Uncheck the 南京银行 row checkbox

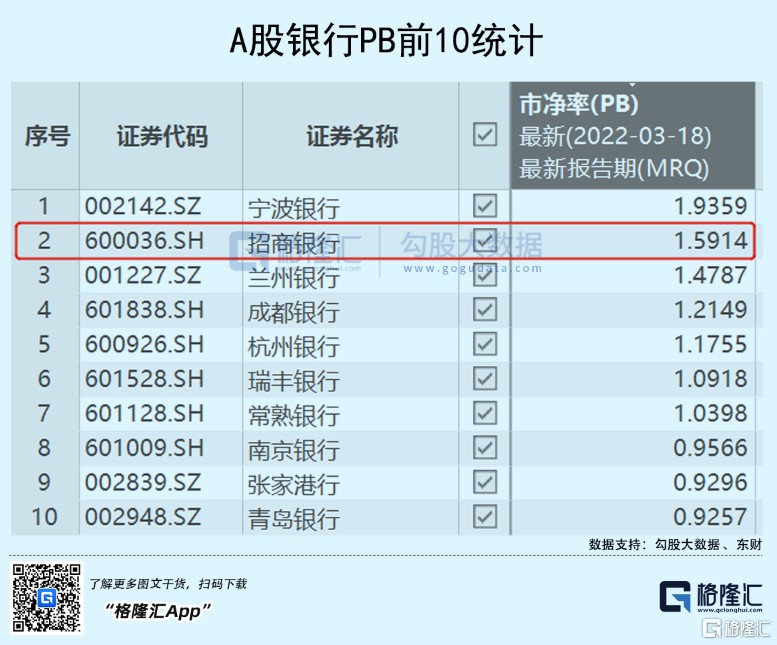485,447
